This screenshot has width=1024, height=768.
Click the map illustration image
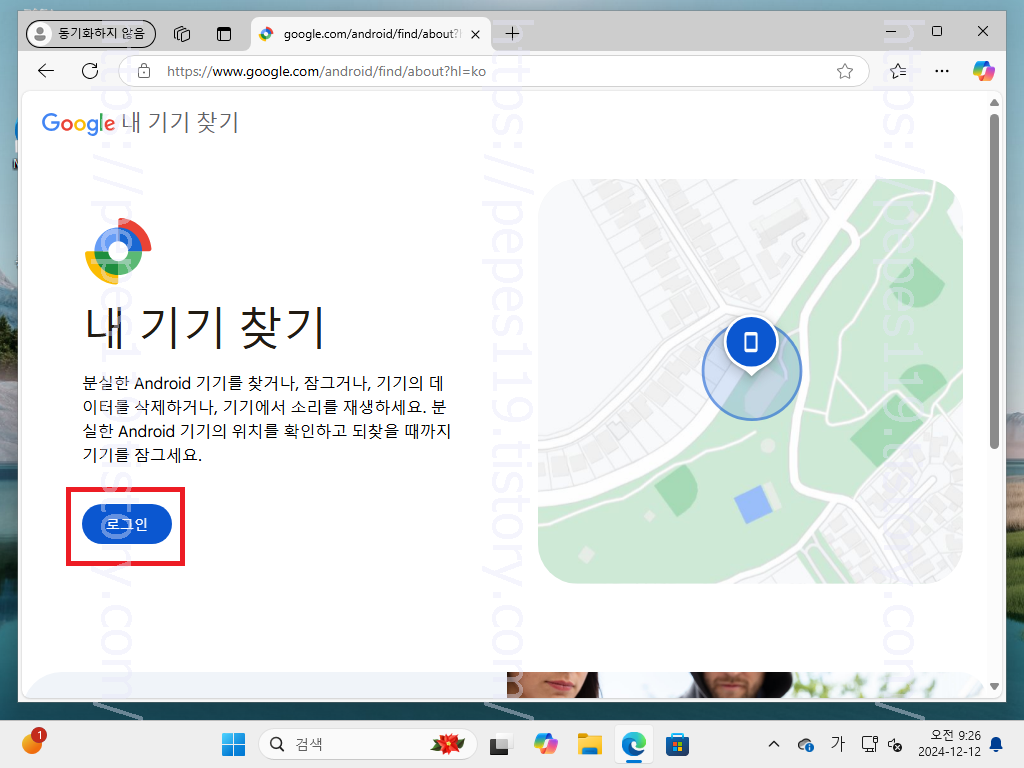point(750,381)
